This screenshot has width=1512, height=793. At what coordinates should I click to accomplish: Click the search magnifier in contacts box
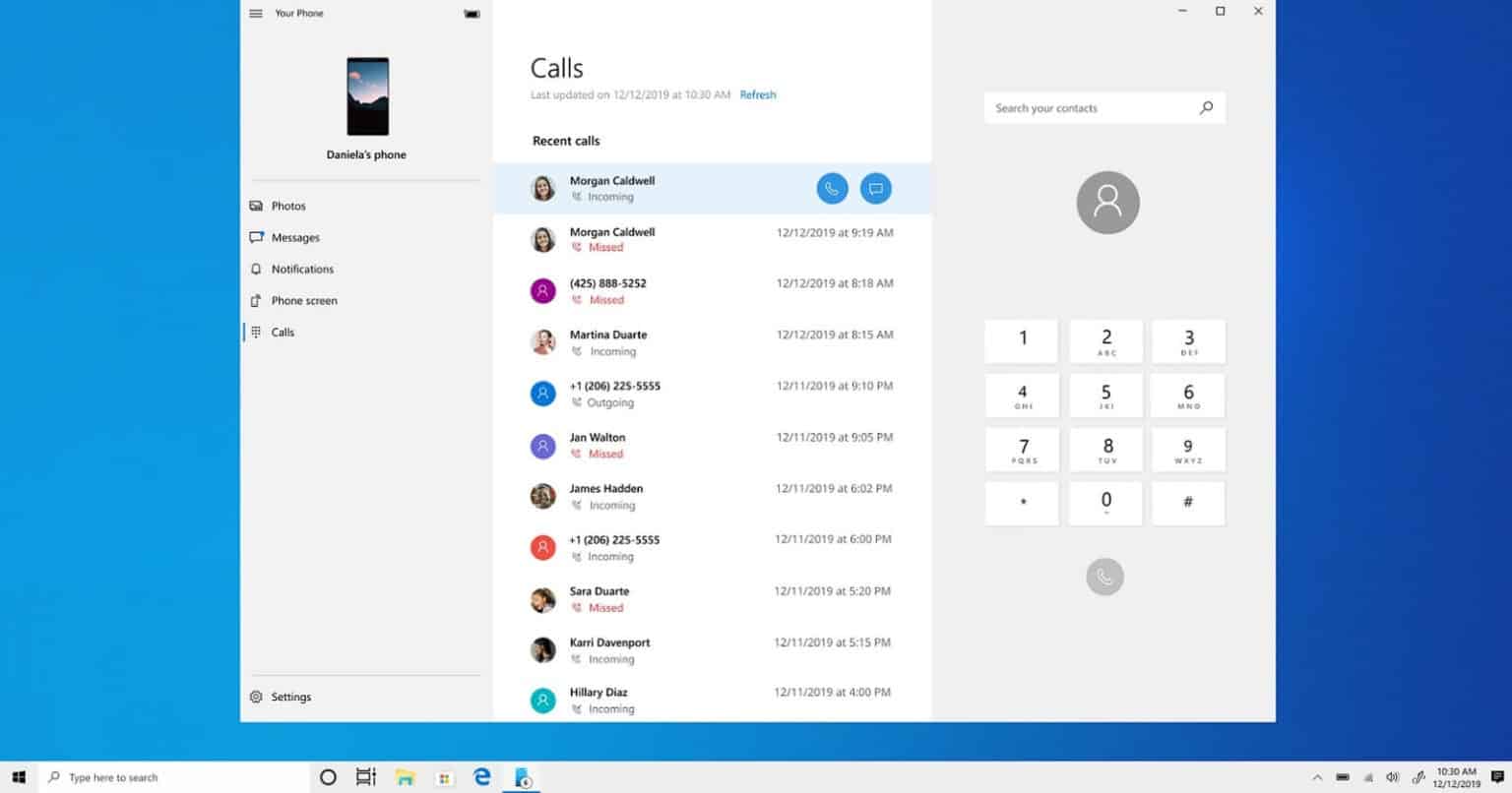(1206, 108)
